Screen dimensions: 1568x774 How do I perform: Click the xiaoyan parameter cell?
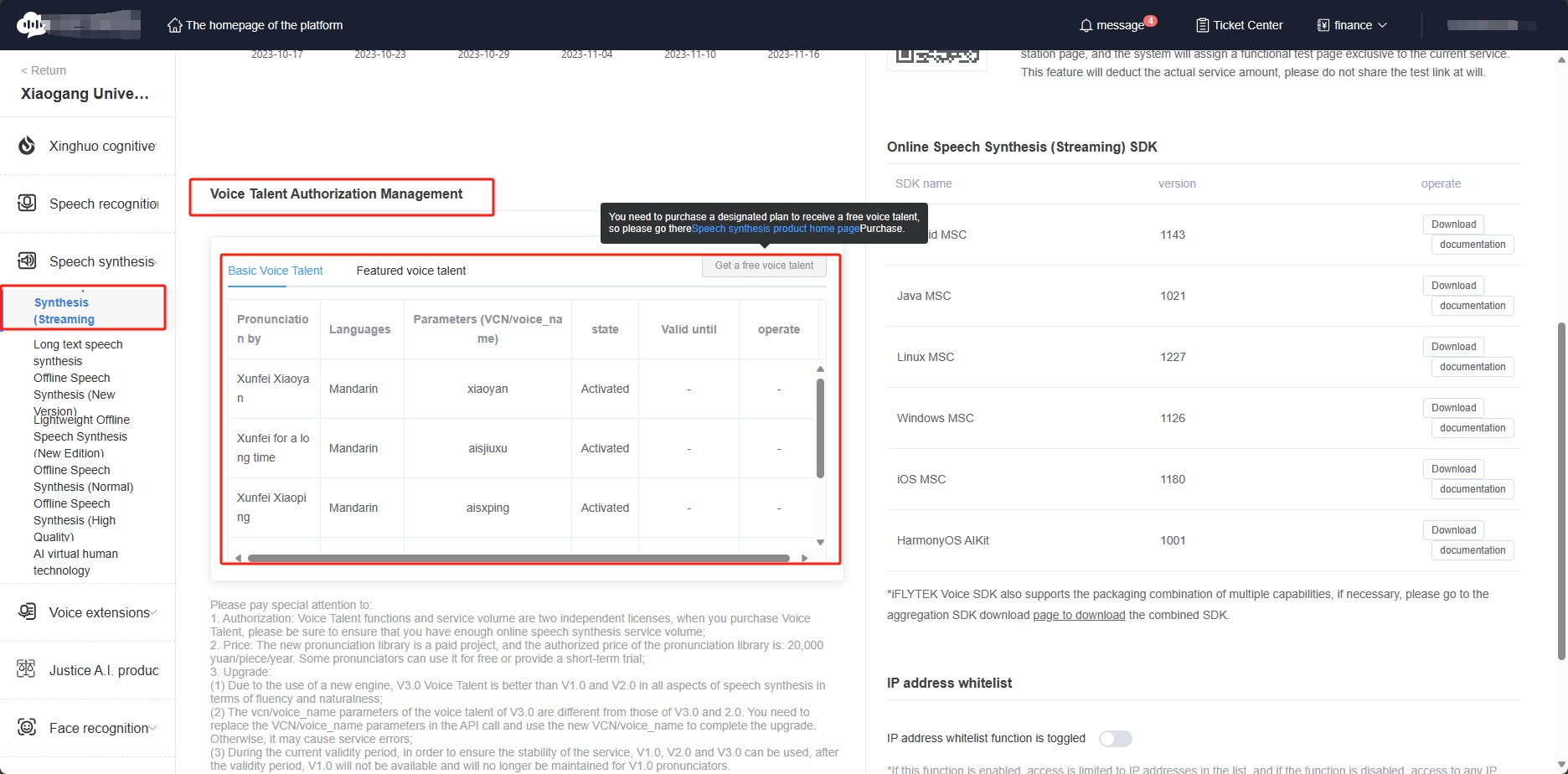click(487, 389)
